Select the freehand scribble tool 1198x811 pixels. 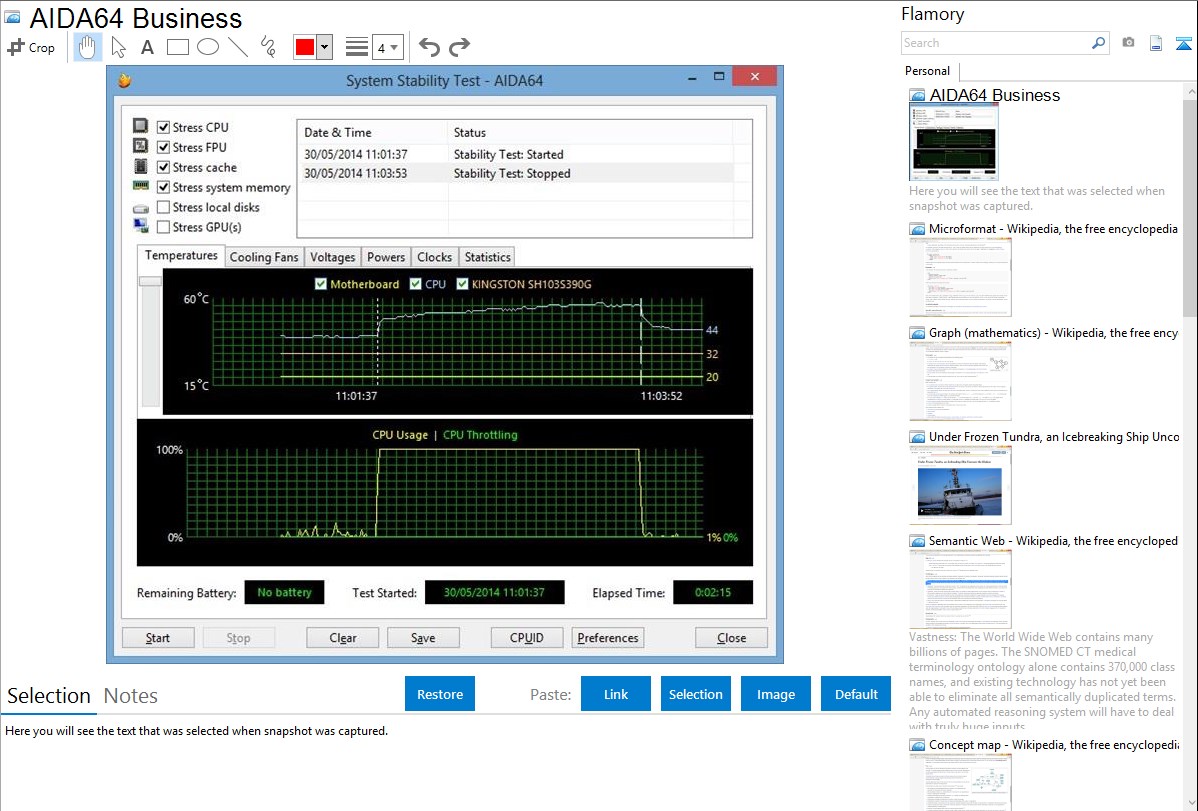click(x=267, y=47)
